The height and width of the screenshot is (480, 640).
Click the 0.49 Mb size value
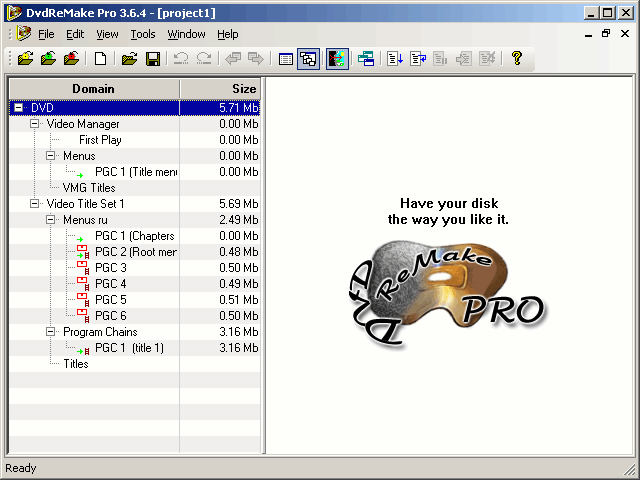[239, 284]
